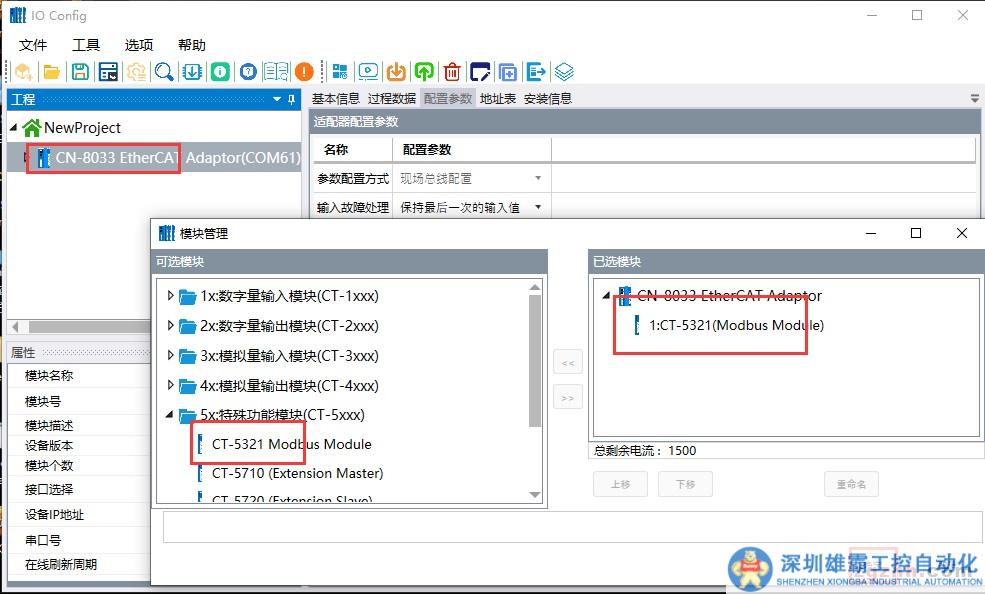985x594 pixels.
Task: Click the open folder toolbar icon
Action: [51, 72]
